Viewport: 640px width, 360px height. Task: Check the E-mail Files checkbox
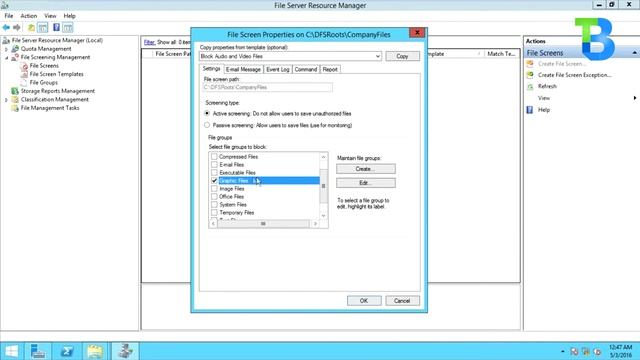point(214,164)
